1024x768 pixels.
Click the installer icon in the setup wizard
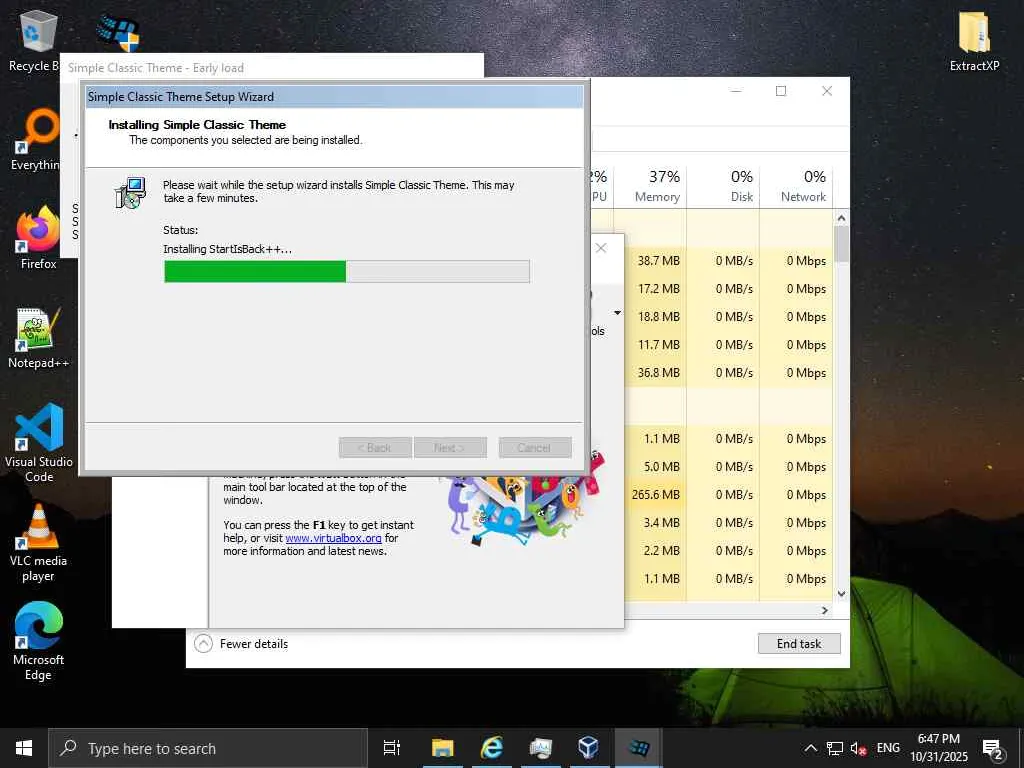coord(131,193)
